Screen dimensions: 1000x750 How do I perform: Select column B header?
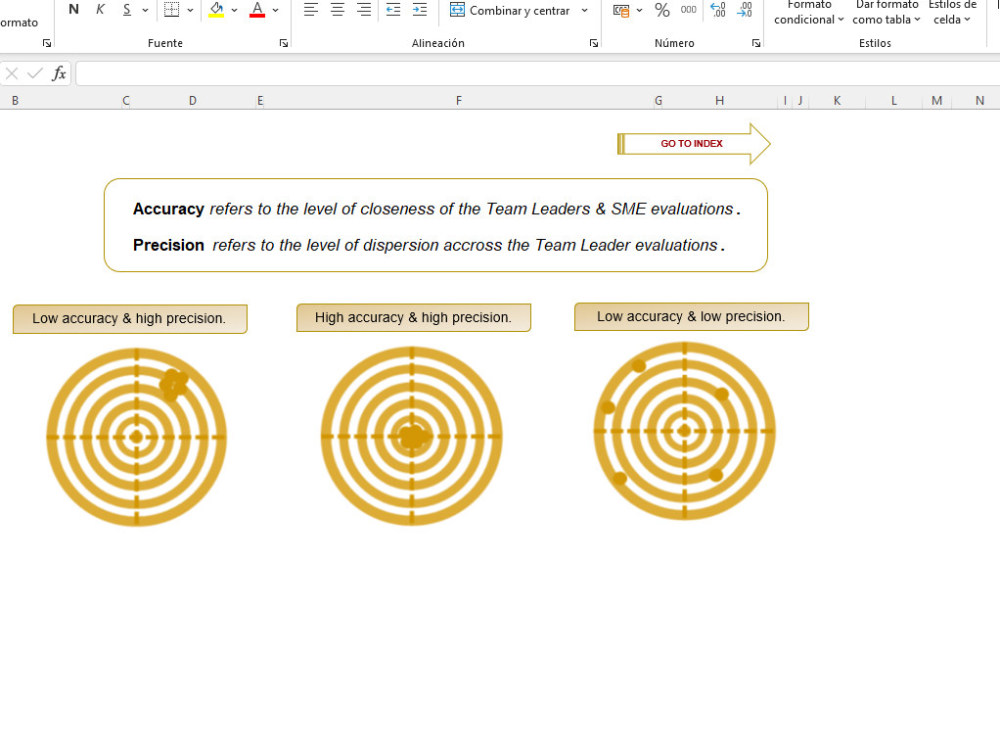[15, 101]
